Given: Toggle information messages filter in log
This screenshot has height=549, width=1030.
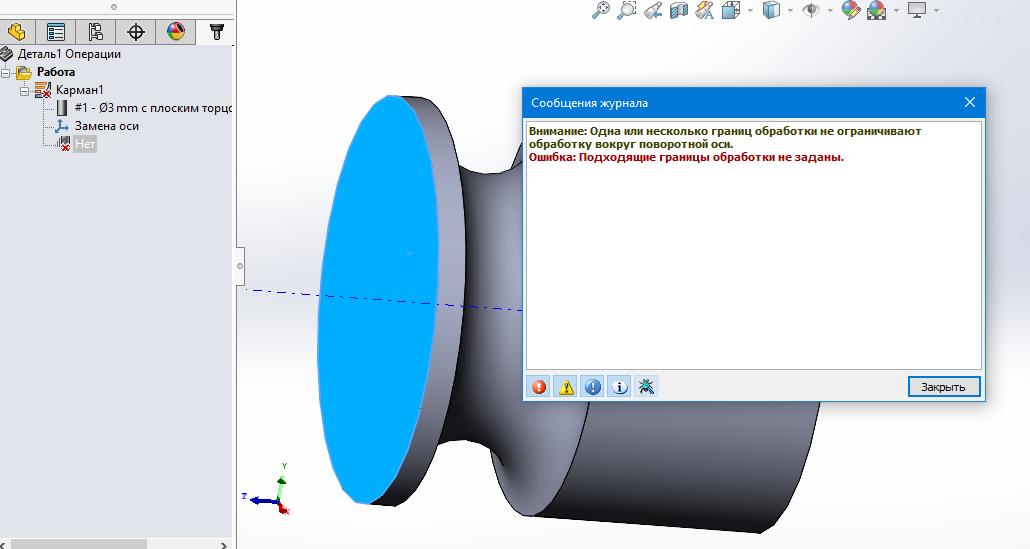Looking at the screenshot, I should click(619, 387).
